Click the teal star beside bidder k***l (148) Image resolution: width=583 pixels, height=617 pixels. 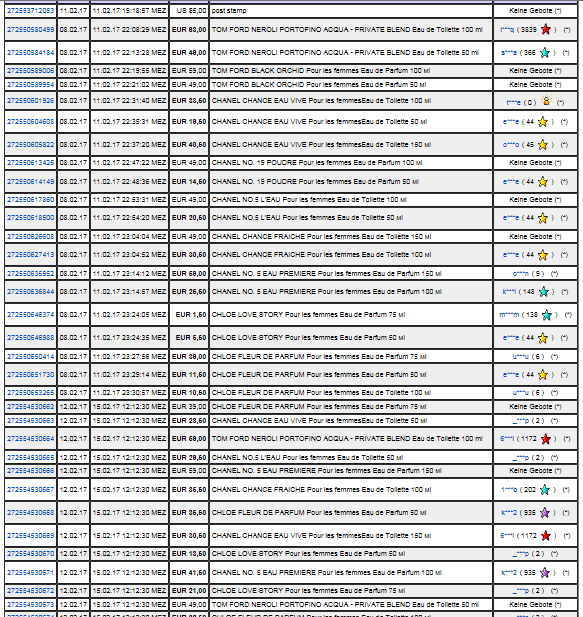[544, 292]
